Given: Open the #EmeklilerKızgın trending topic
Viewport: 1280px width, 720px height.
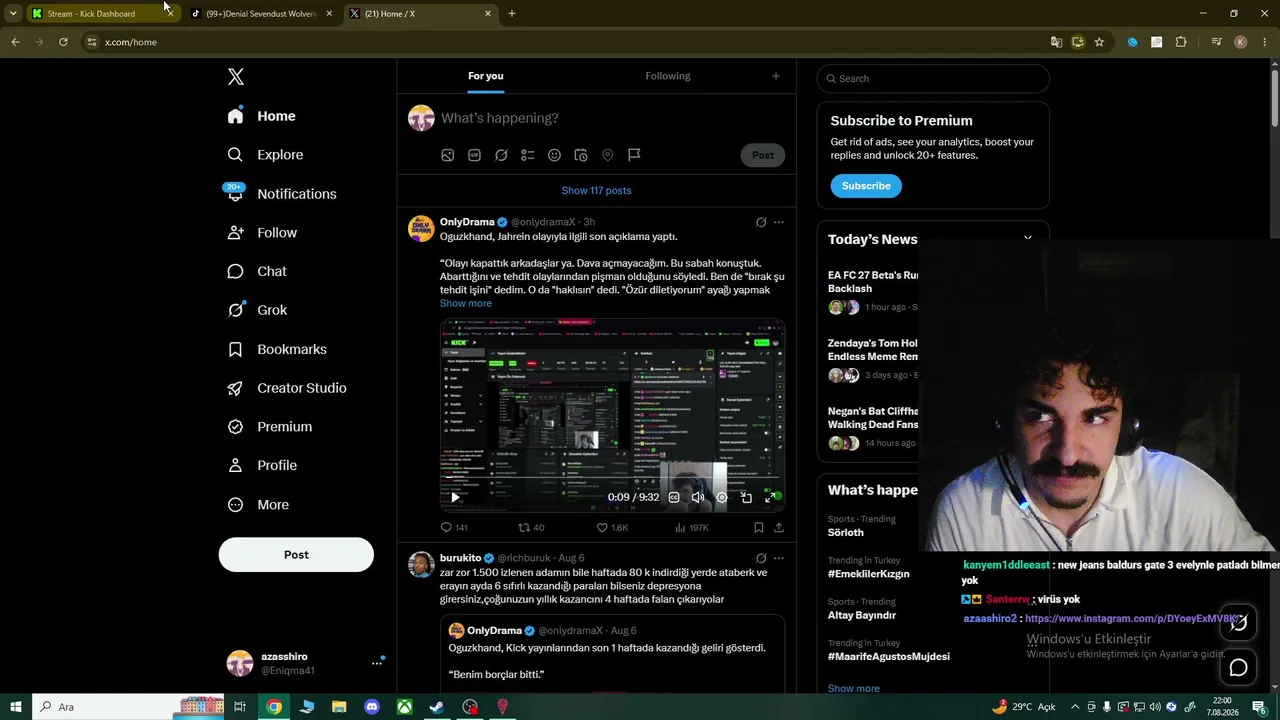Looking at the screenshot, I should [x=868, y=574].
